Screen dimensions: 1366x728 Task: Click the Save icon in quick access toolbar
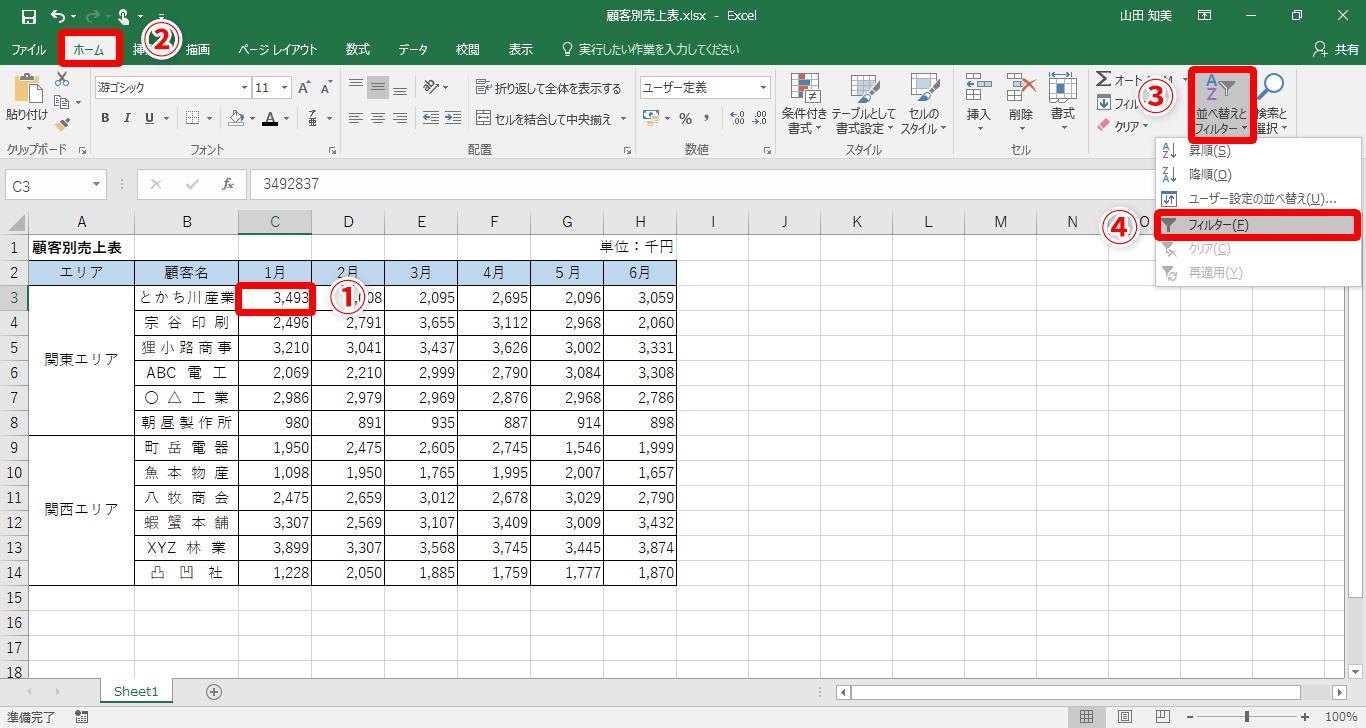click(28, 16)
